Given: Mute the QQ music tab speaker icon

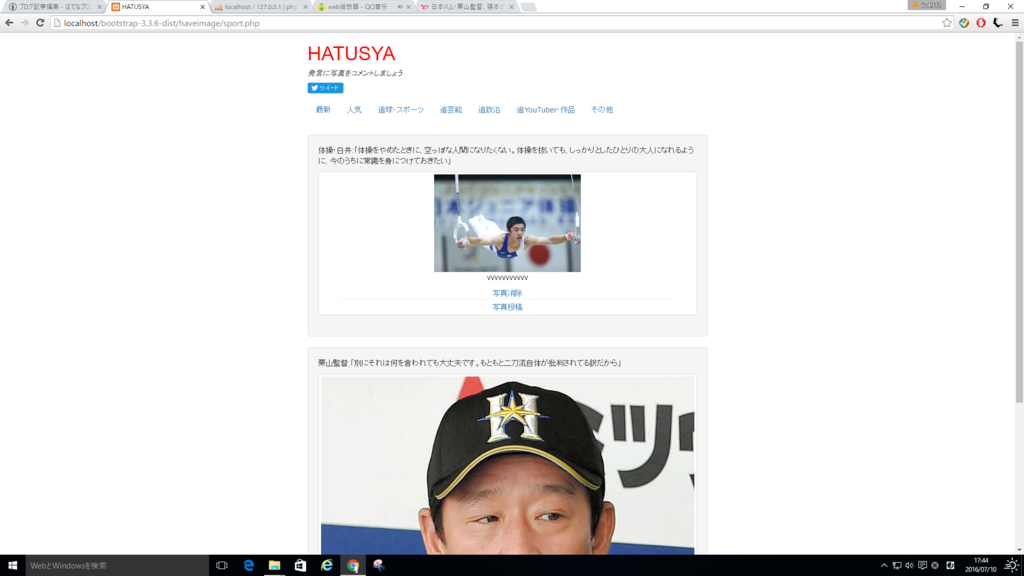Looking at the screenshot, I should (400, 7).
